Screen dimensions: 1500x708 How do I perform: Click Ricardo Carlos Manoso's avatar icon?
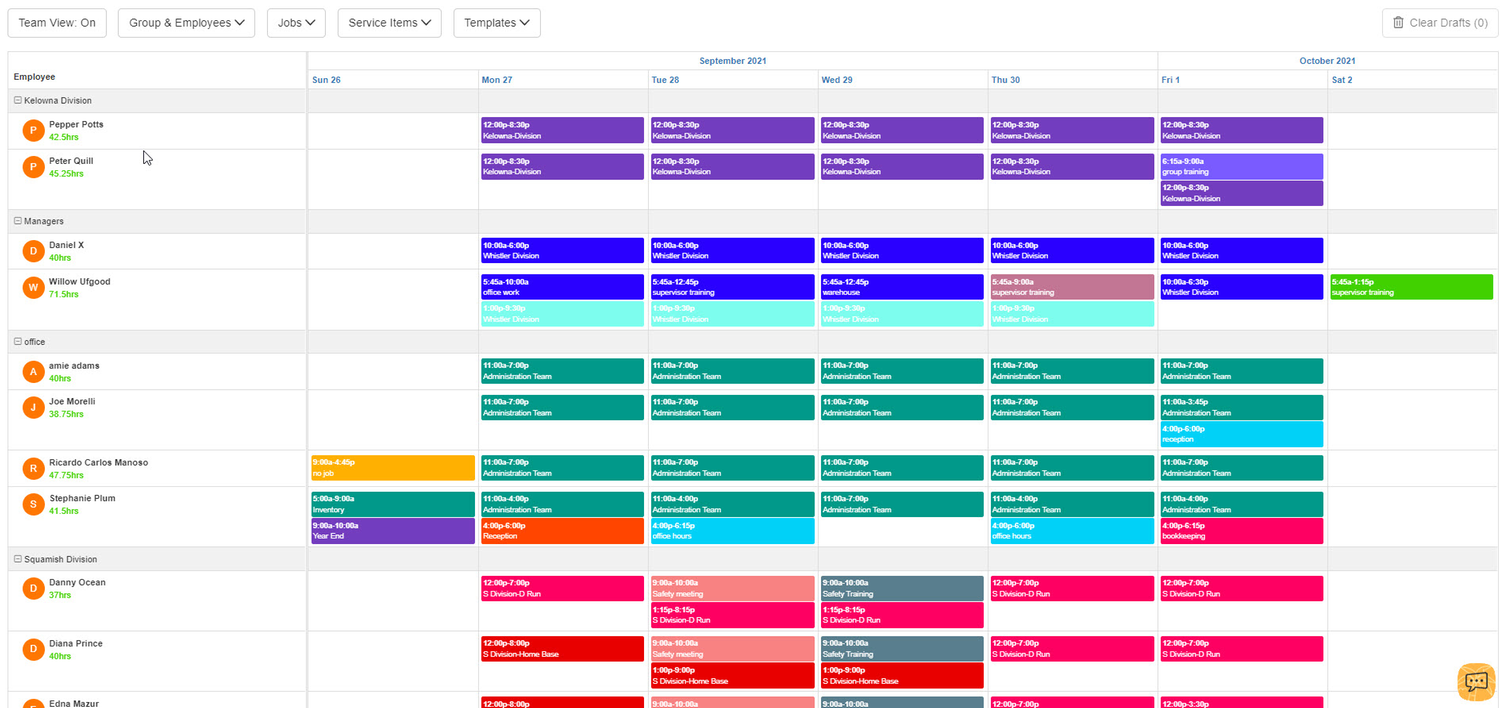coord(34,469)
